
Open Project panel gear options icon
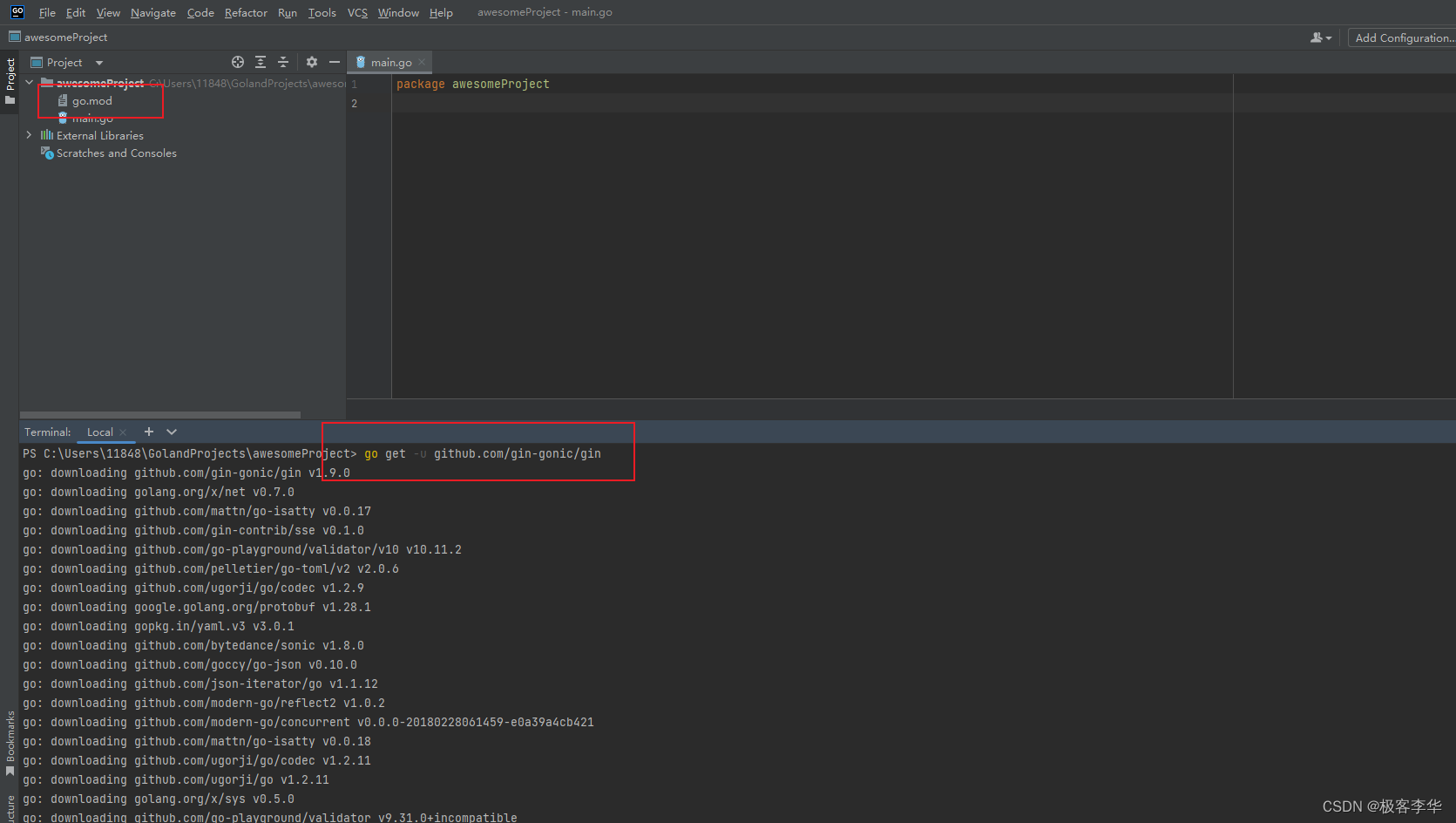click(312, 62)
